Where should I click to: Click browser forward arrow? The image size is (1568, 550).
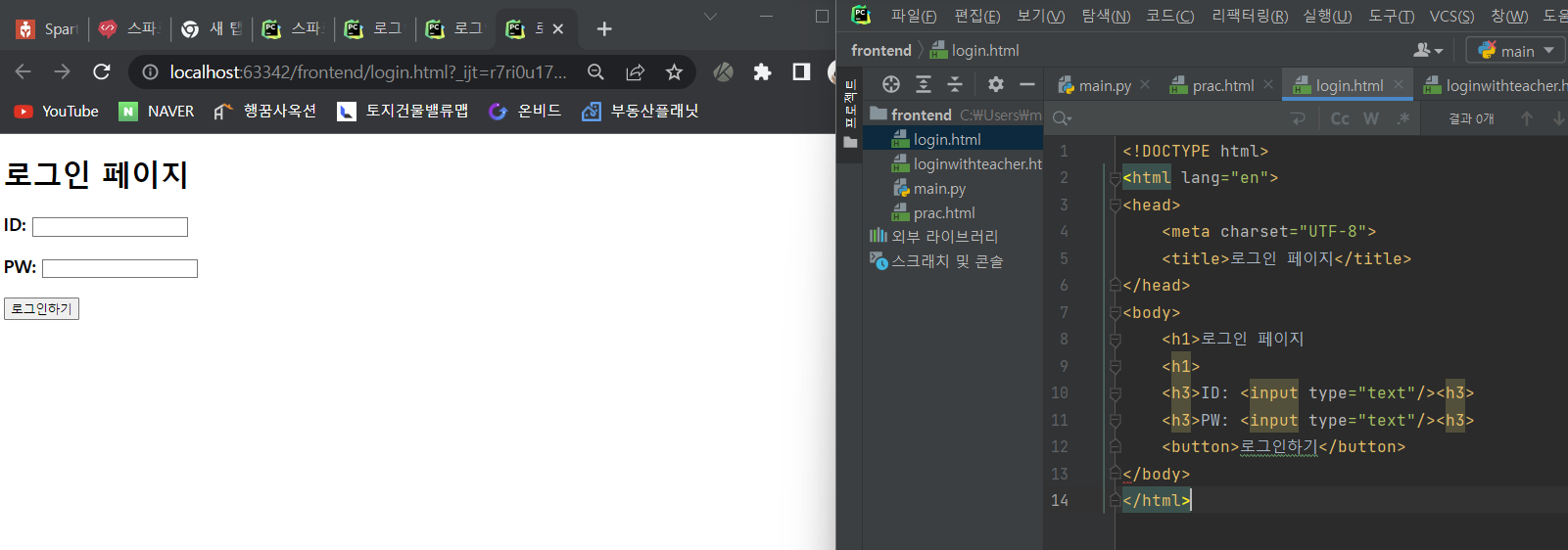tap(62, 71)
